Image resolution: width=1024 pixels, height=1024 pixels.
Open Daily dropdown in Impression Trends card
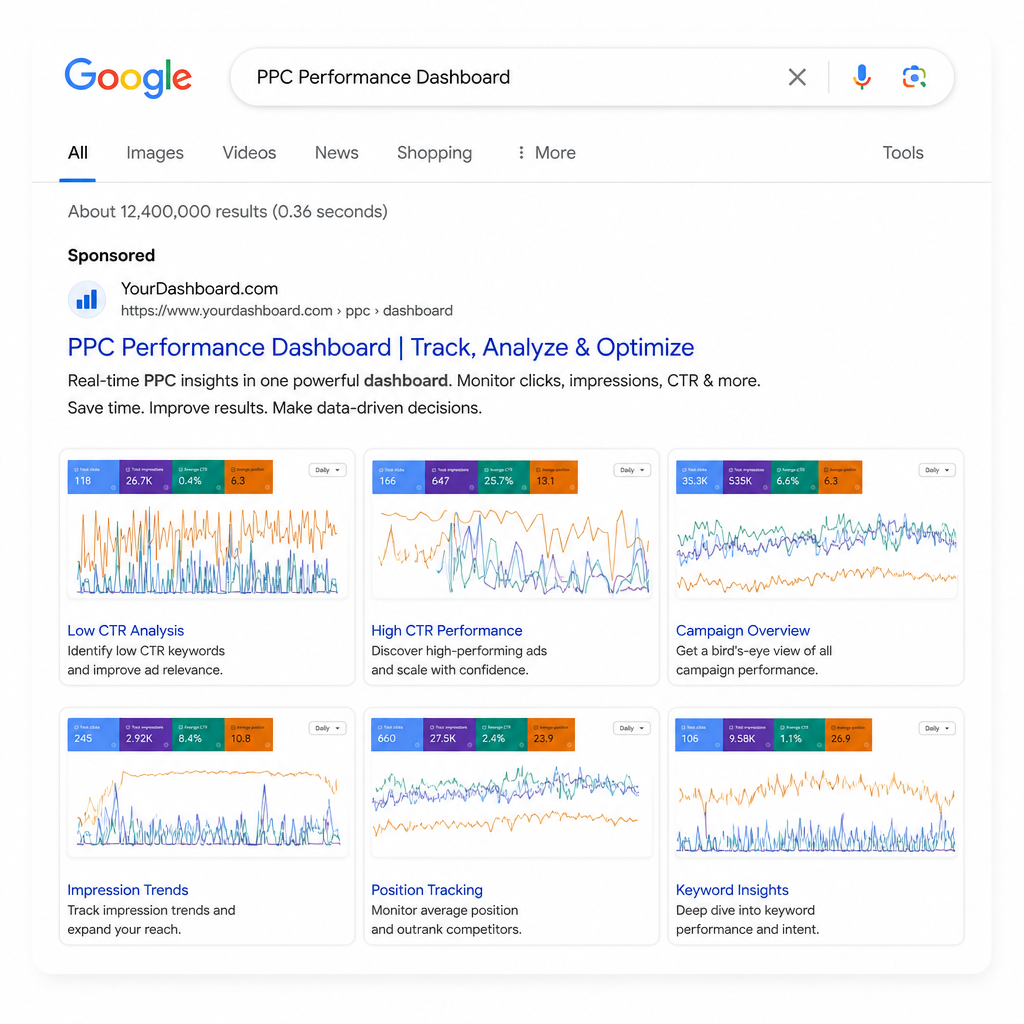327,728
